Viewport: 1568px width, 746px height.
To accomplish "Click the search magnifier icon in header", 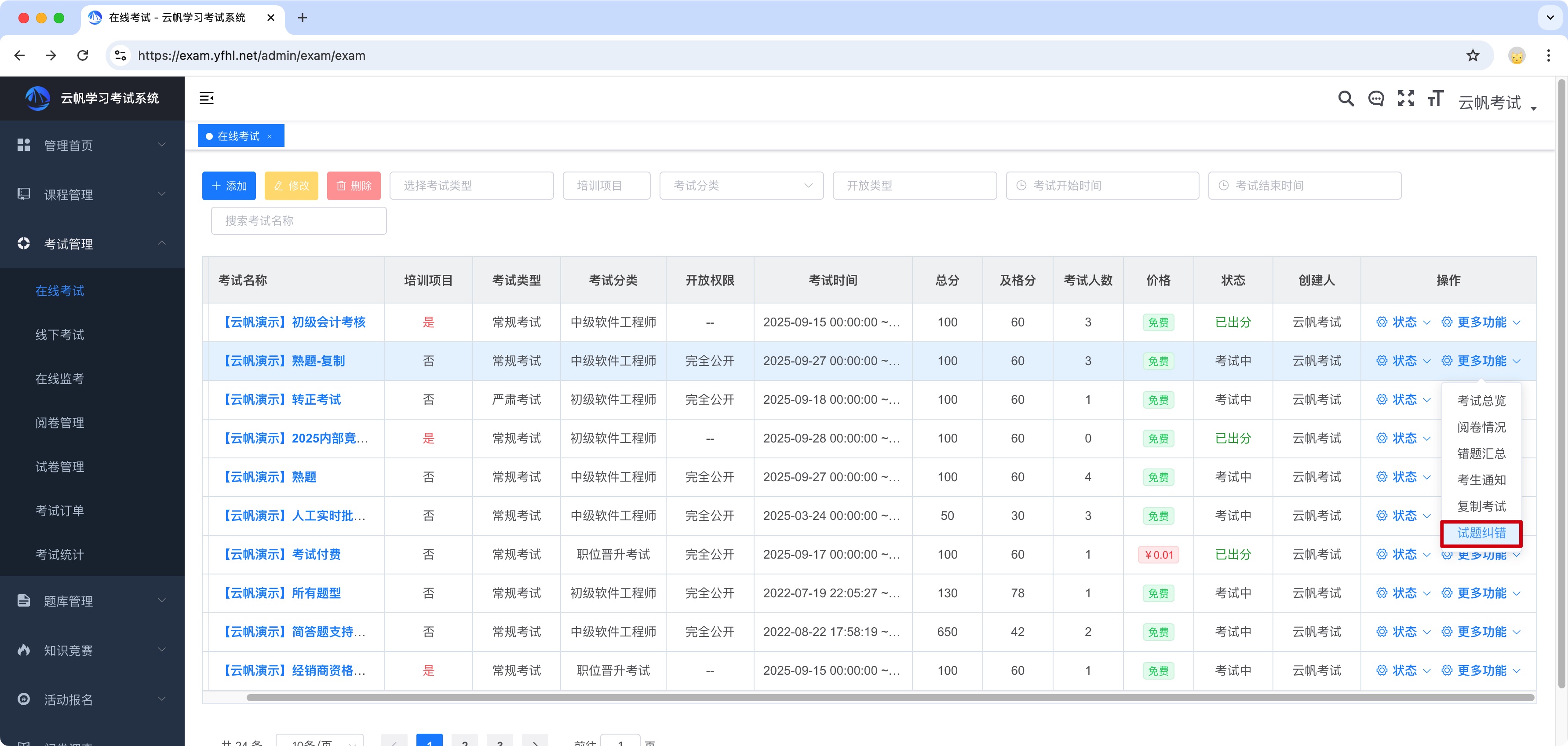I will coord(1345,99).
